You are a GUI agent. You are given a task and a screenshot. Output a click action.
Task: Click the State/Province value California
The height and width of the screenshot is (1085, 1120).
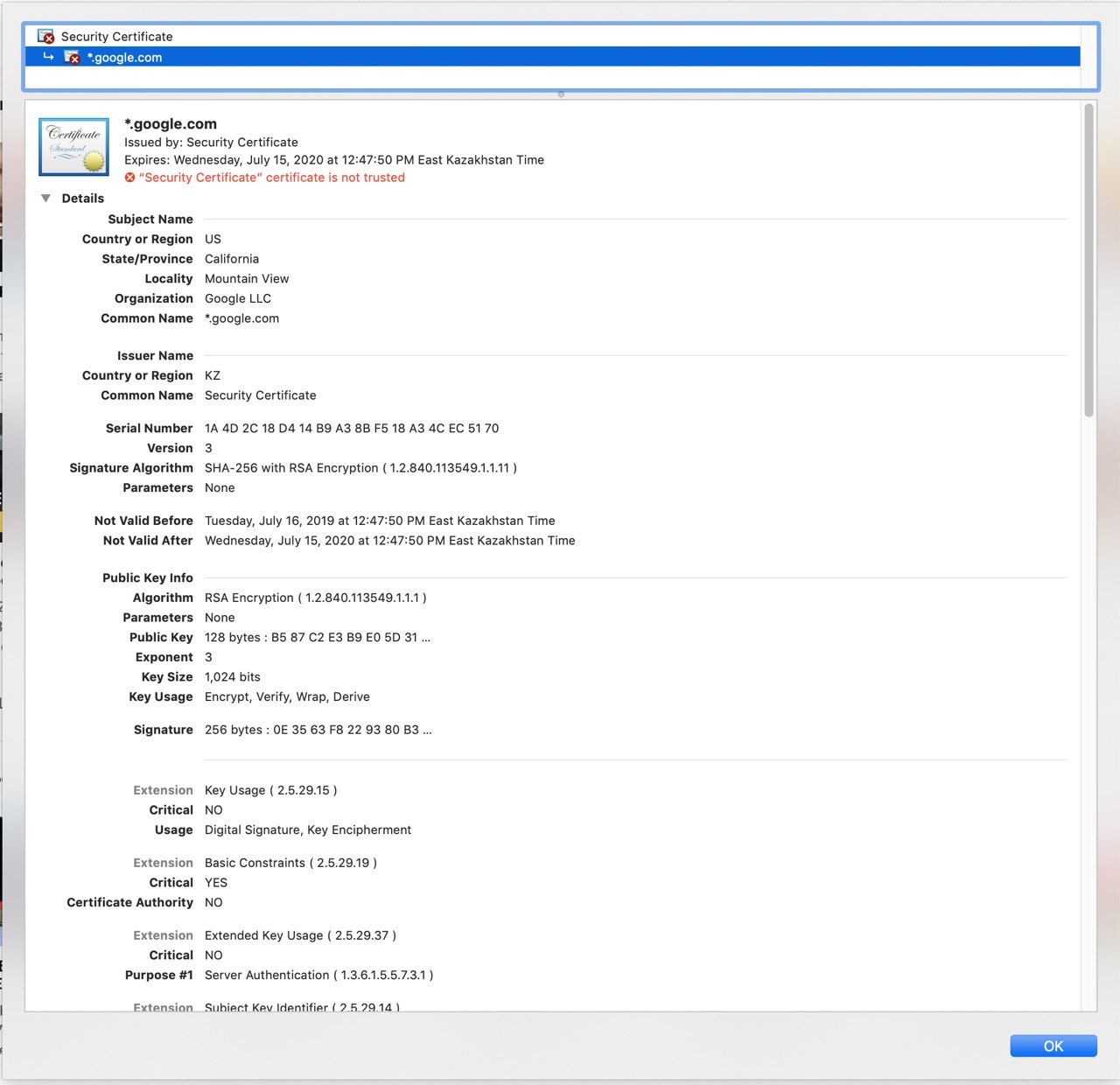point(232,259)
